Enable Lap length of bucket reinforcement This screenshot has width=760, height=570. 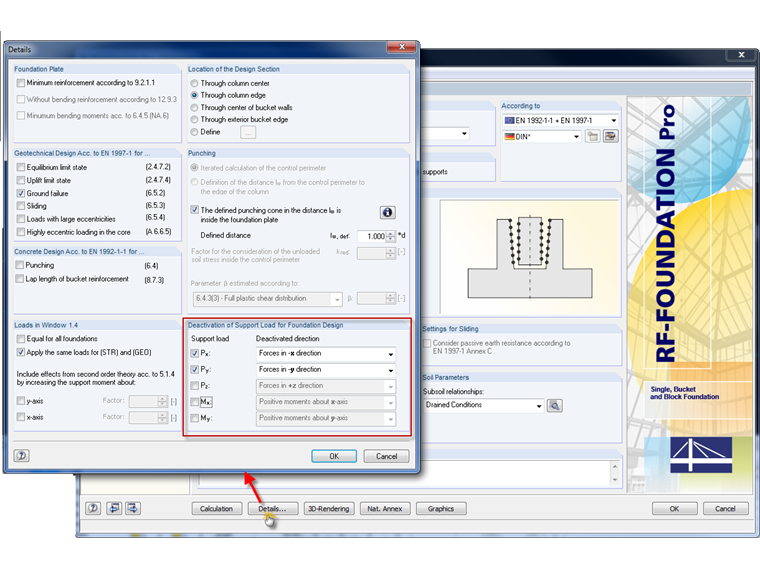pos(19,279)
